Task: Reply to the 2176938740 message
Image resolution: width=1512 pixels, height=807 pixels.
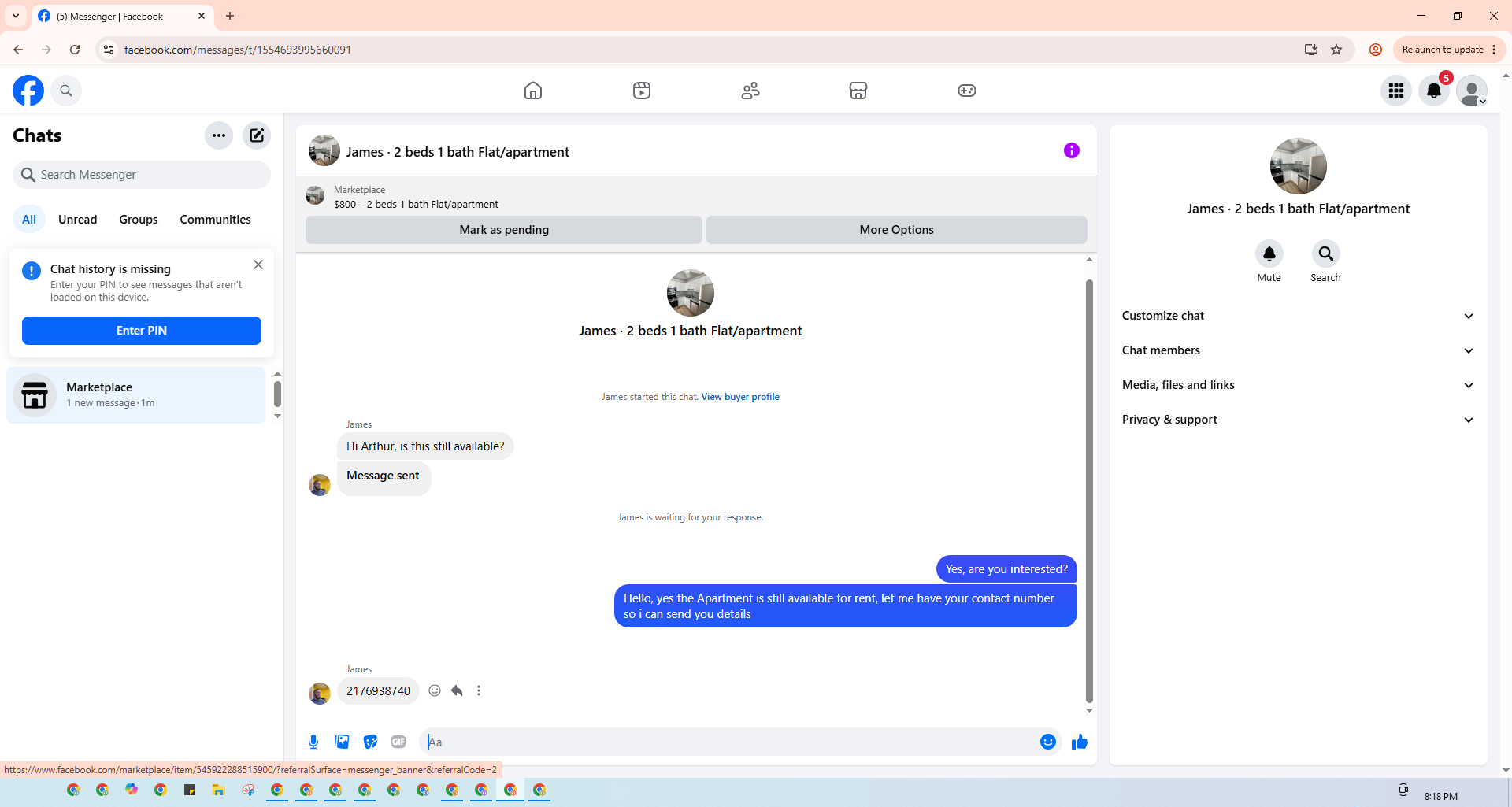Action: [457, 691]
